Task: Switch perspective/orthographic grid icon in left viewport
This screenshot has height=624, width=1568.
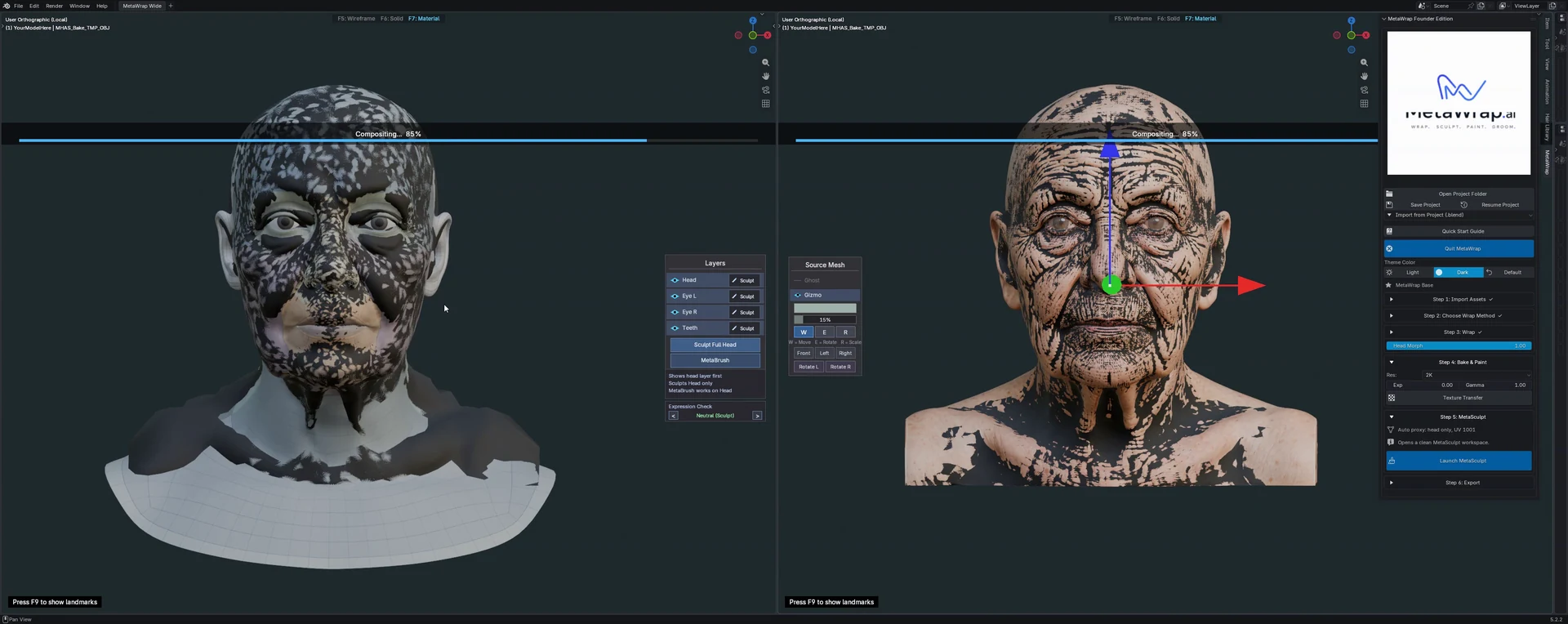Action: coord(765,104)
